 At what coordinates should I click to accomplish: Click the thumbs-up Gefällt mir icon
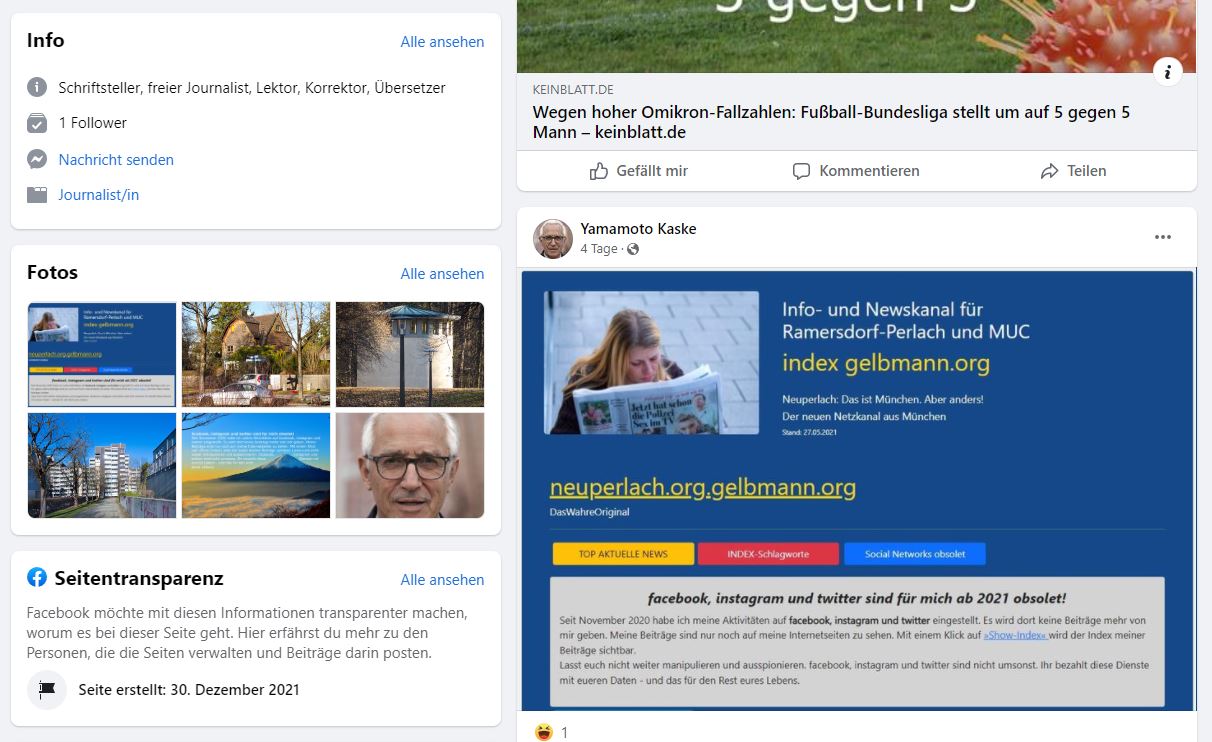coord(599,171)
